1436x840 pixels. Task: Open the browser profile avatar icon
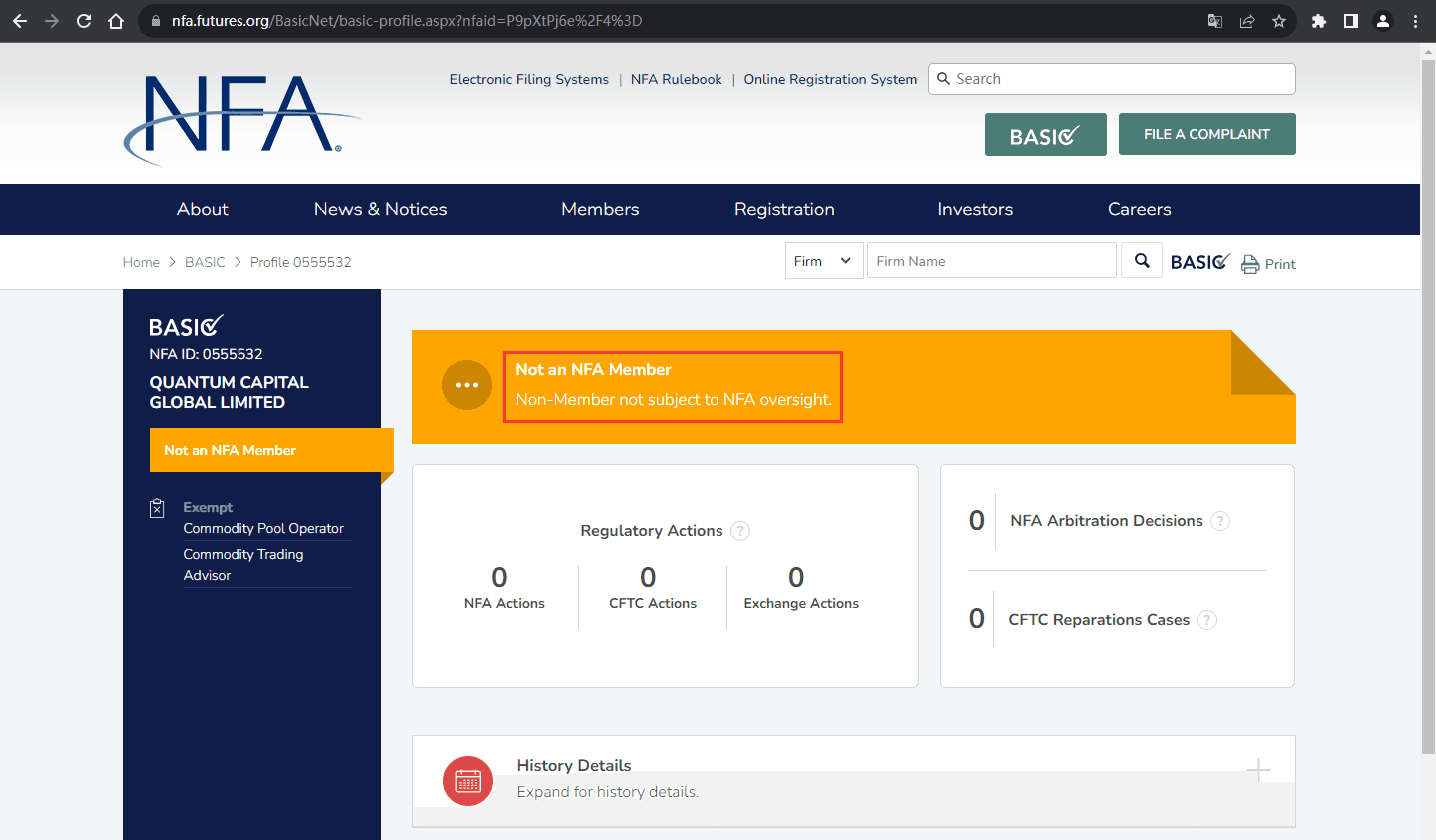(x=1383, y=21)
